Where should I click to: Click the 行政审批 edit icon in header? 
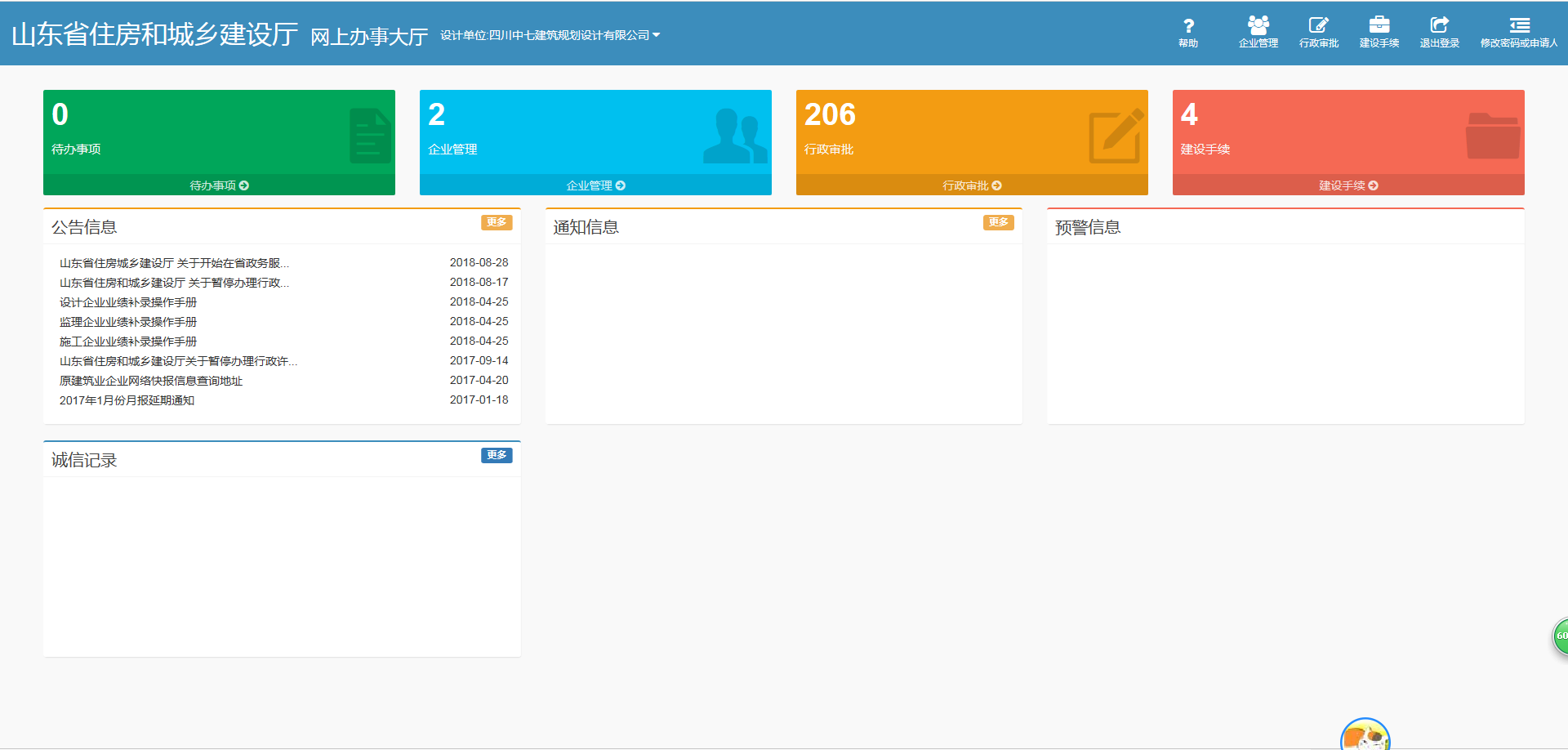[x=1318, y=26]
